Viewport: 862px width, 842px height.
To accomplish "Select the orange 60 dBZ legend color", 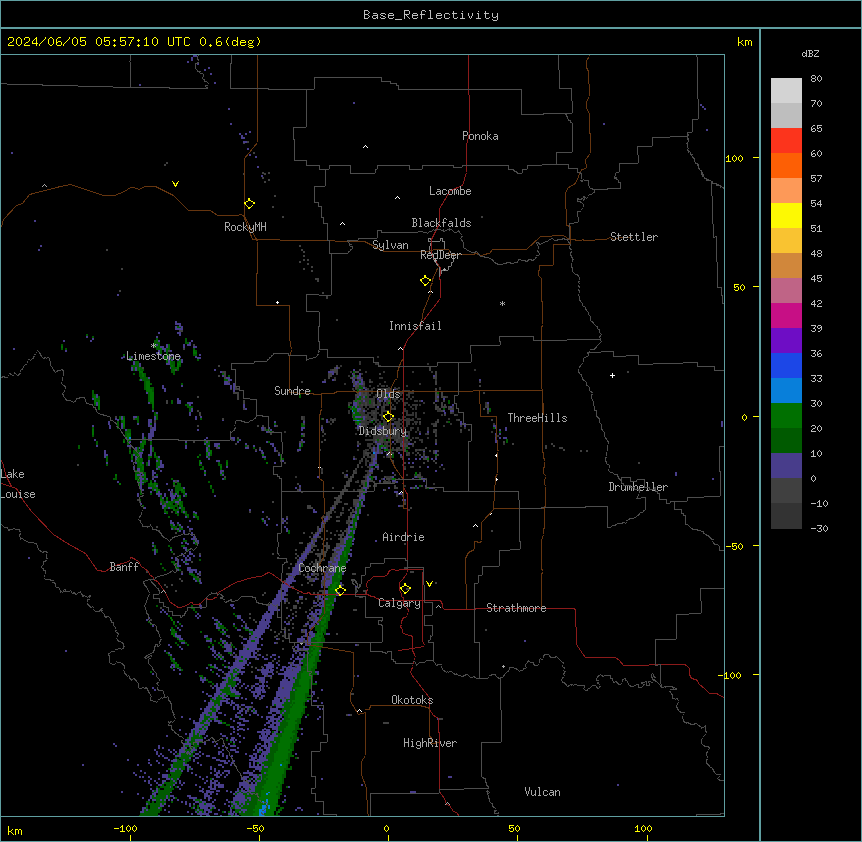I will (x=786, y=165).
